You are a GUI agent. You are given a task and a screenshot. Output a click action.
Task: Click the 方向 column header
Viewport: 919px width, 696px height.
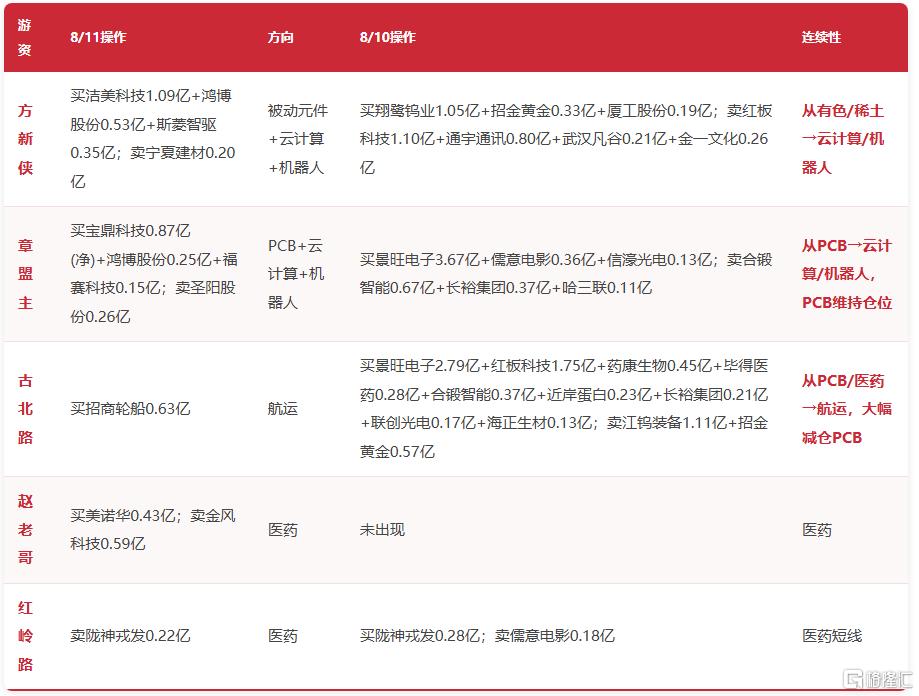click(x=280, y=37)
